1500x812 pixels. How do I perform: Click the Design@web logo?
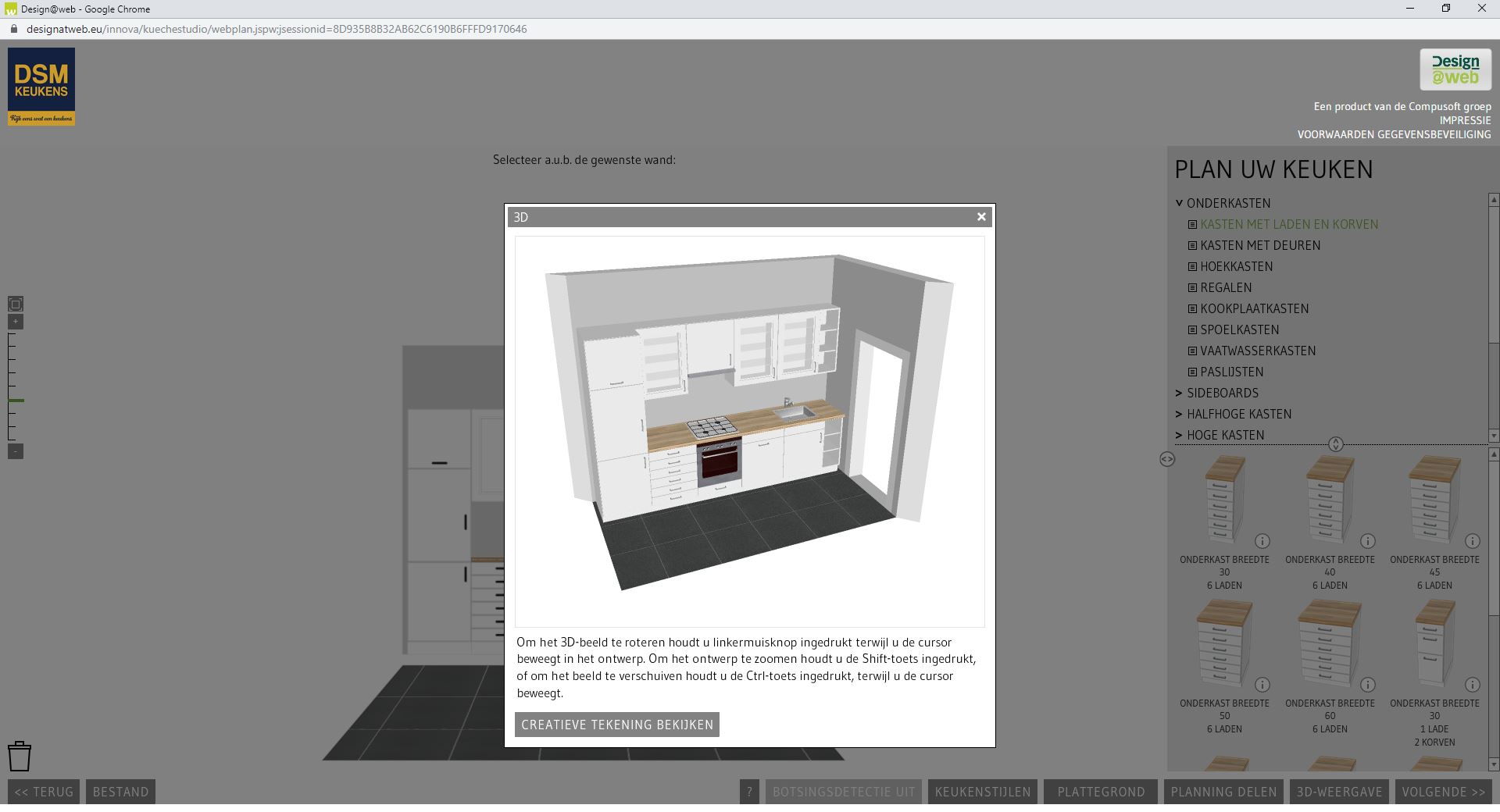[x=1455, y=69]
